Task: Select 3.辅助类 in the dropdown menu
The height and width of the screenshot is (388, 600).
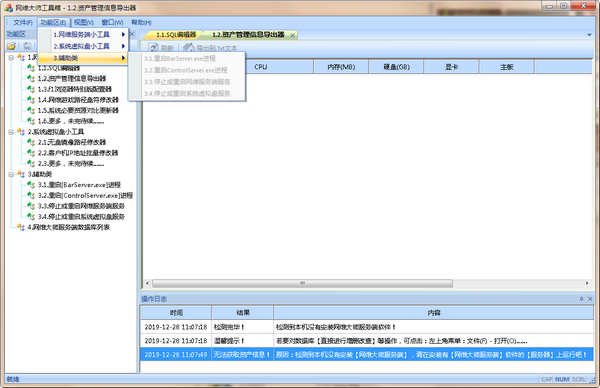Action: click(83, 58)
